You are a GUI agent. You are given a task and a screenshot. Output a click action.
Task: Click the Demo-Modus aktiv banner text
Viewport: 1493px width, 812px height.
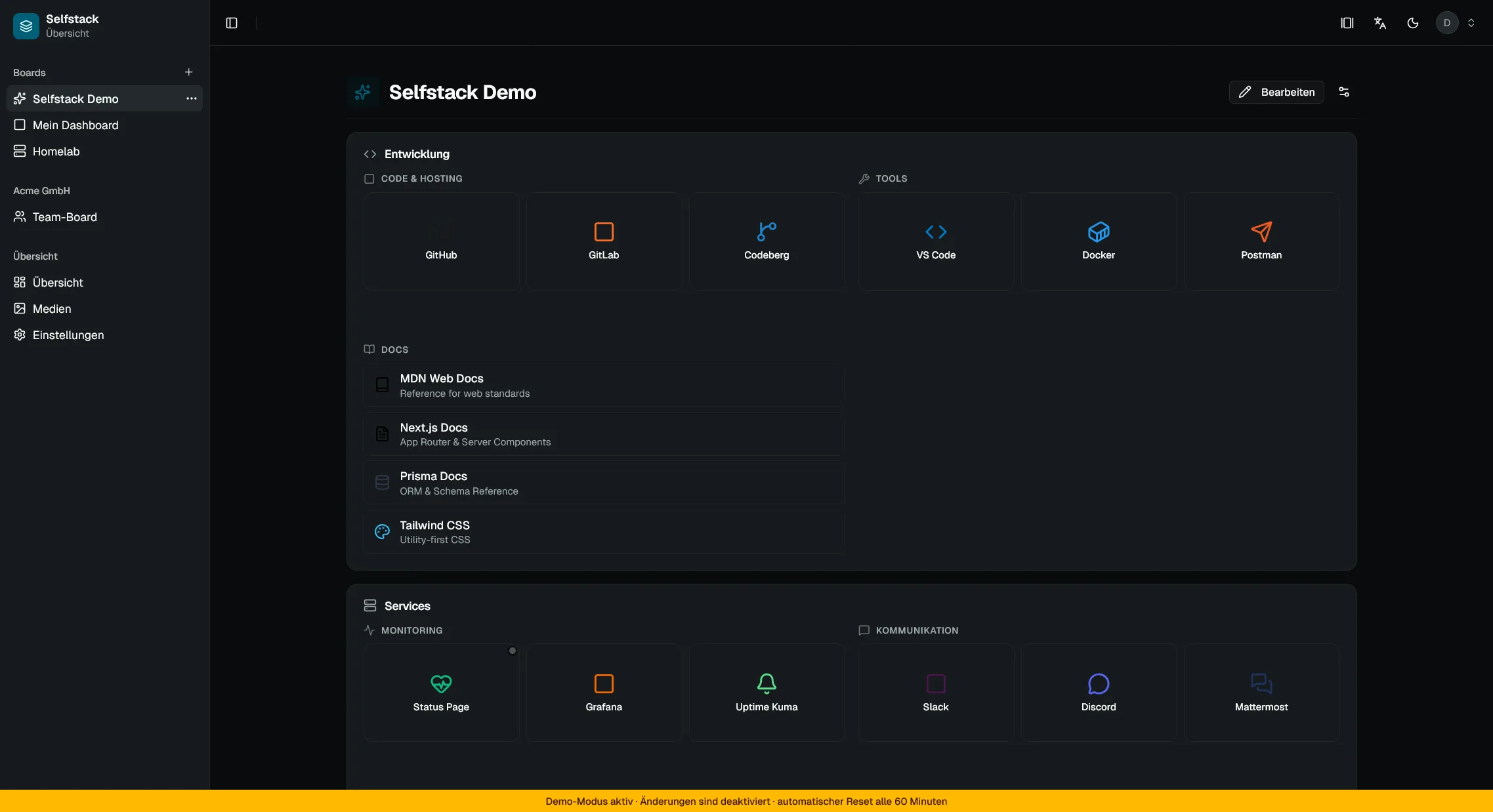tap(746, 802)
